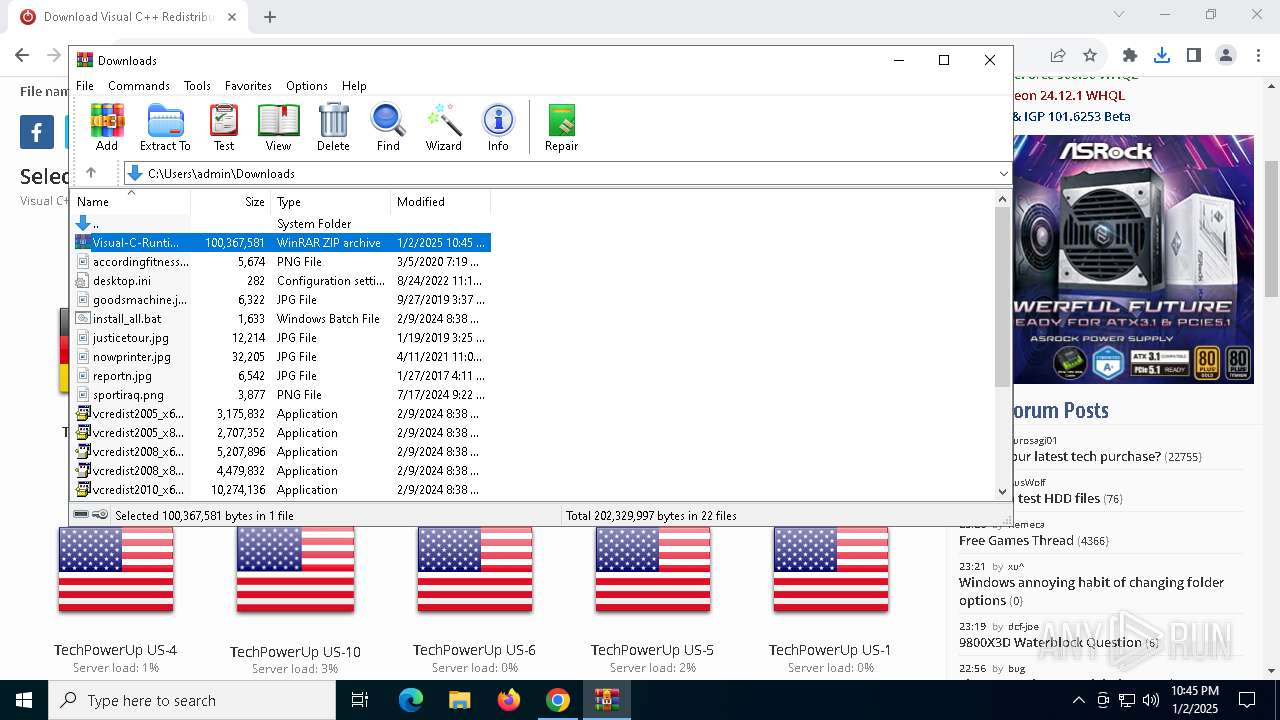Open the Tools menu
The width and height of the screenshot is (1280, 720).
197,86
